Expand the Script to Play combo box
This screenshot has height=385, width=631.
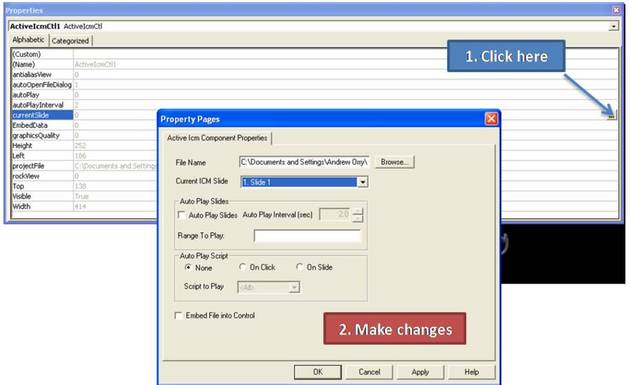point(294,287)
